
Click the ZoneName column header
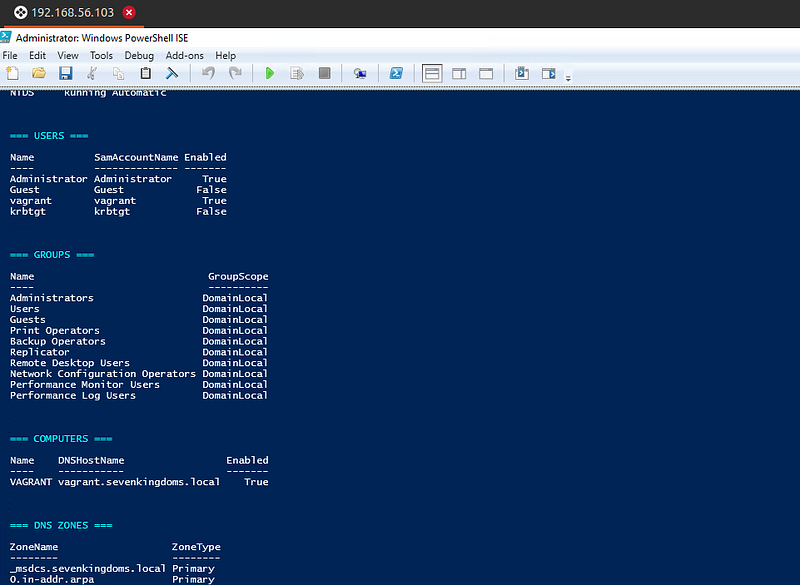(x=34, y=547)
